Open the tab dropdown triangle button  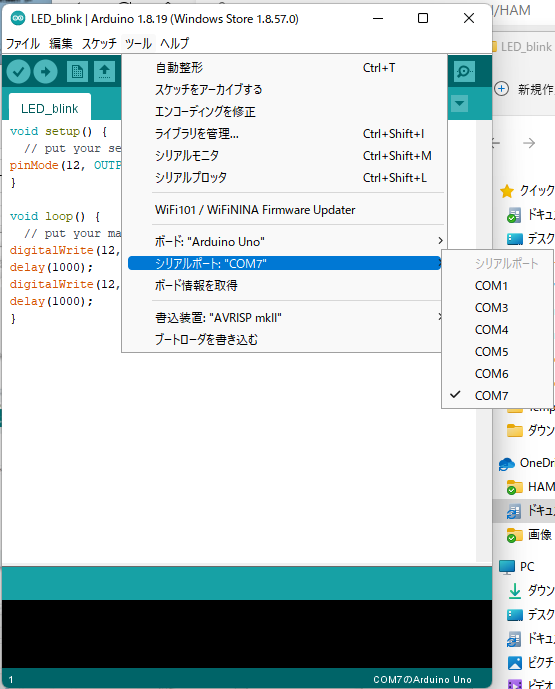point(459,103)
